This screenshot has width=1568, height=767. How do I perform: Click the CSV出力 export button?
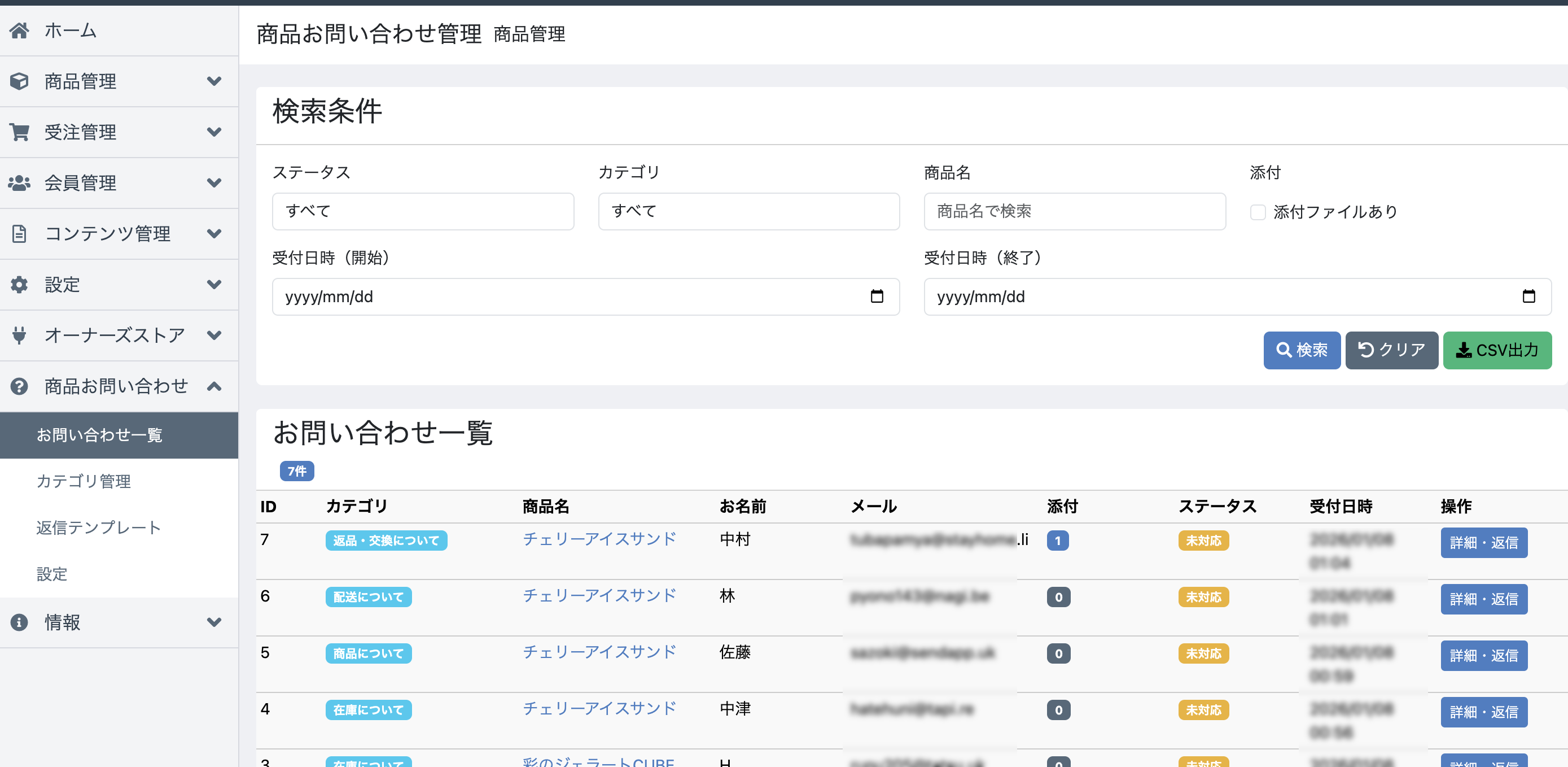point(1497,350)
